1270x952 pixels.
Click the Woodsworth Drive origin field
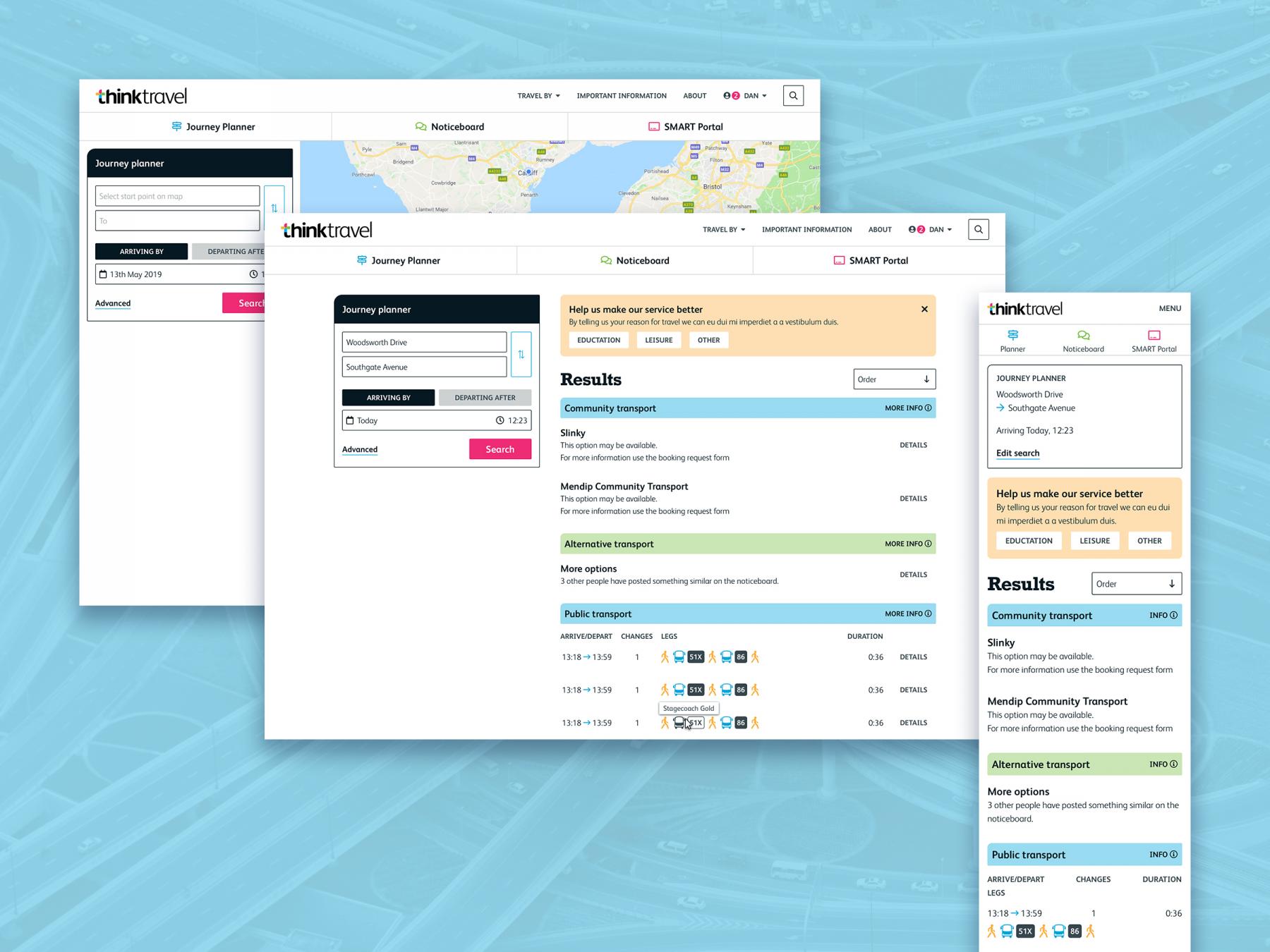424,342
